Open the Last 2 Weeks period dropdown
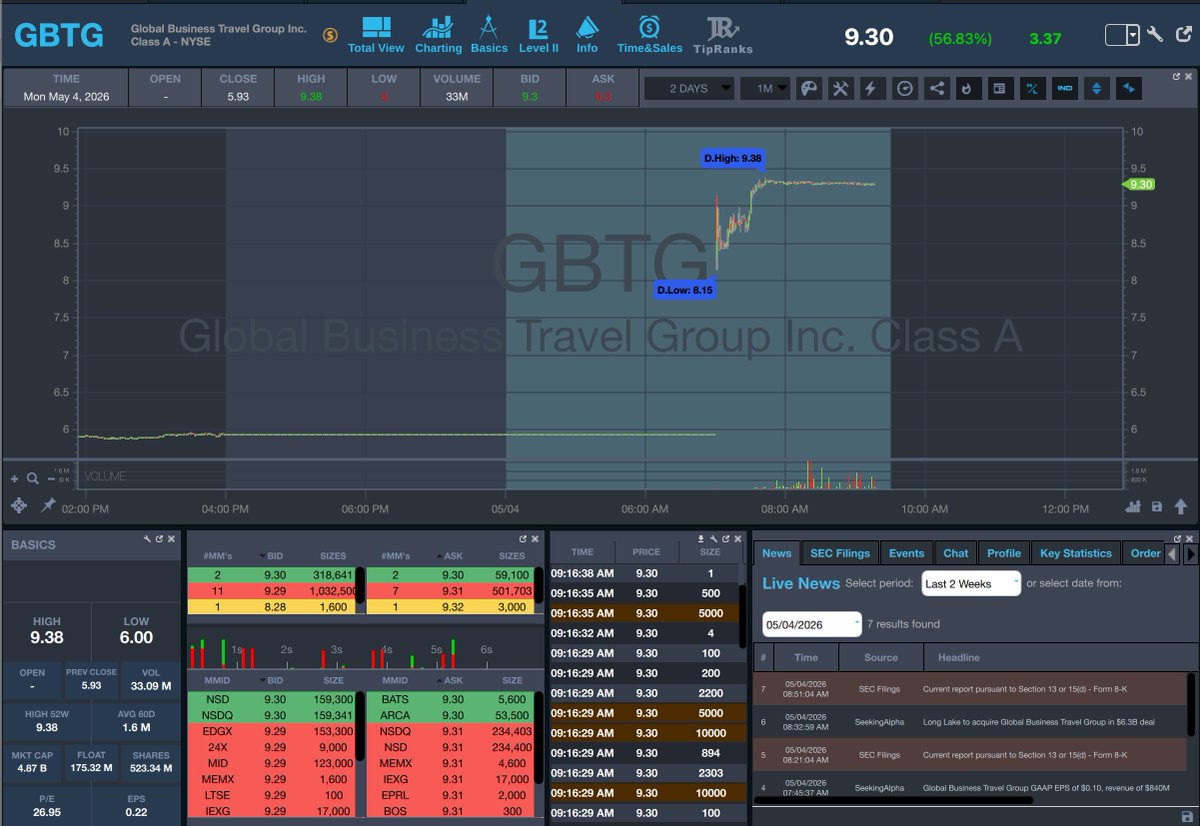1200x826 pixels. [x=971, y=583]
